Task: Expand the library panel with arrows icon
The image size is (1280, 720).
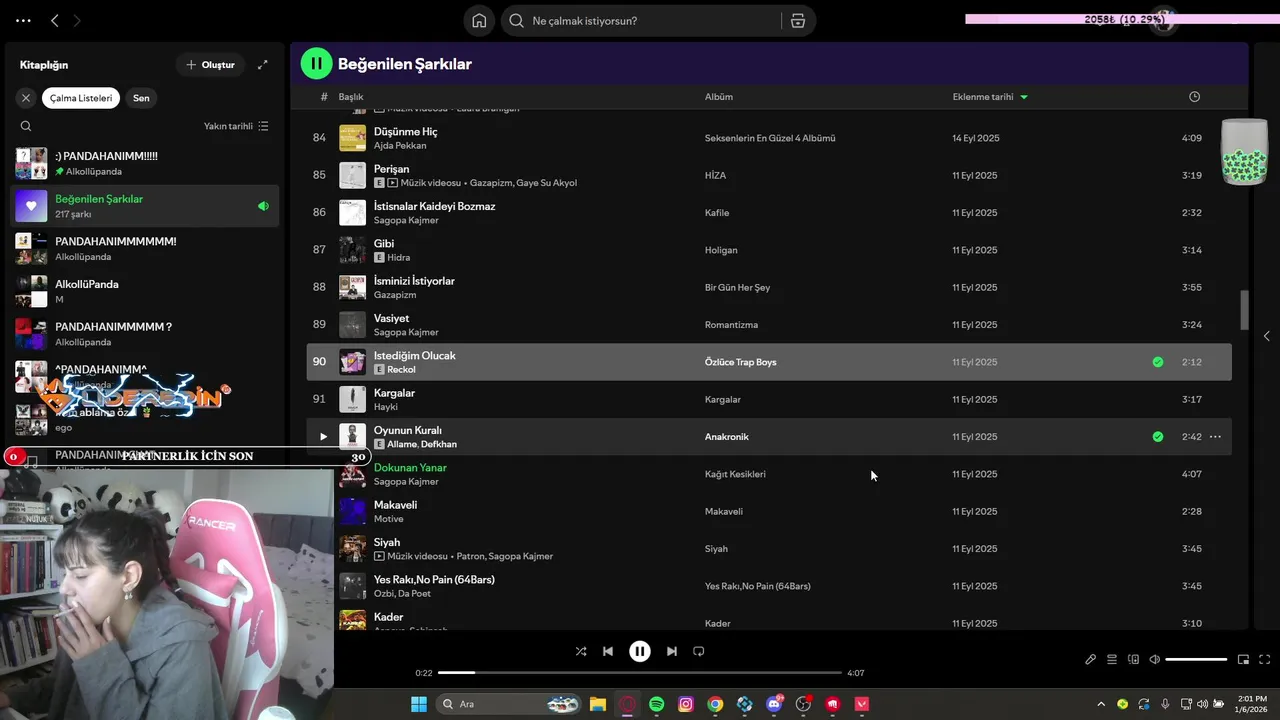Action: coord(263,65)
